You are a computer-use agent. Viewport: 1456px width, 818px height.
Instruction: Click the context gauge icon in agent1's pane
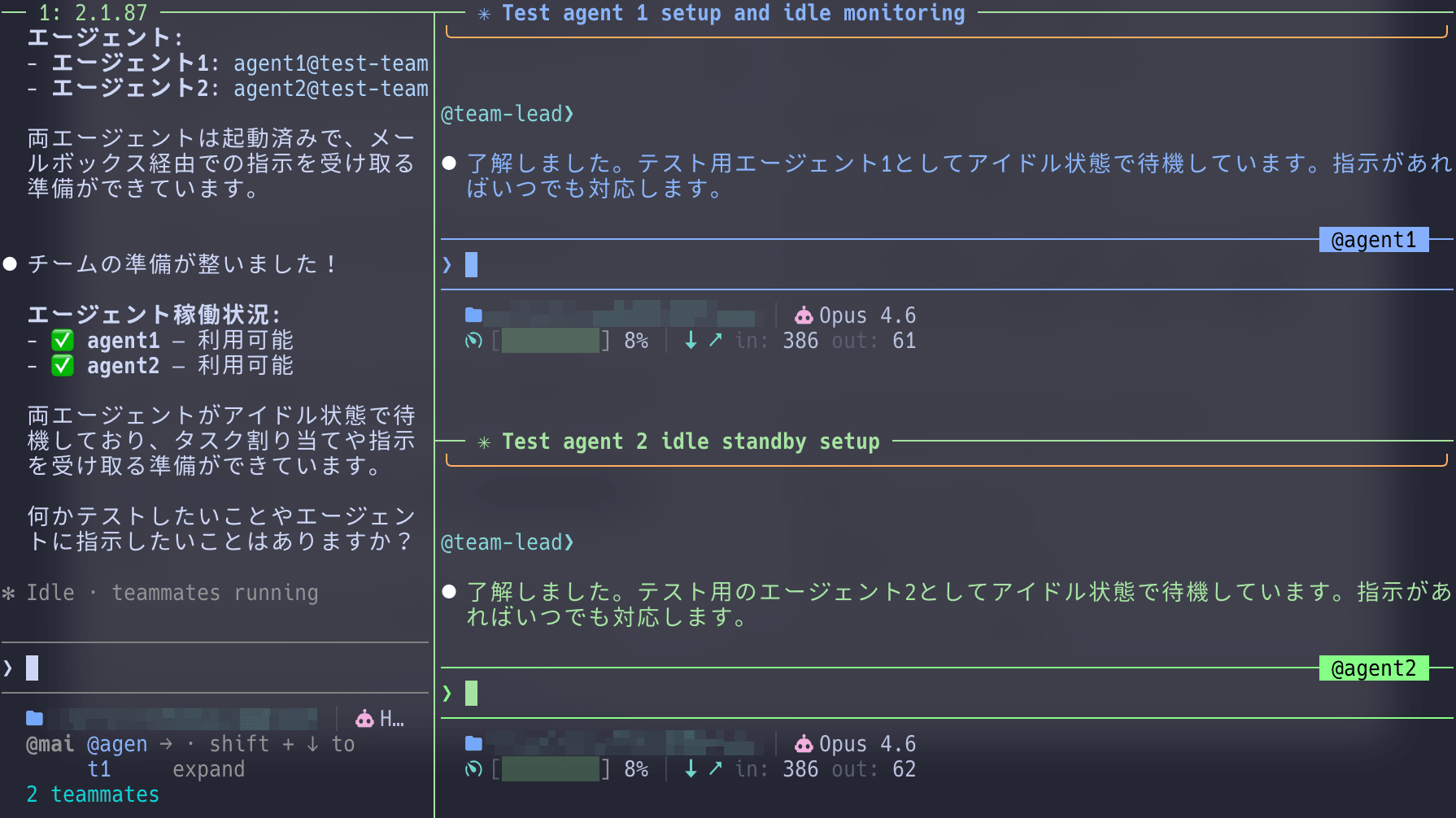[473, 341]
